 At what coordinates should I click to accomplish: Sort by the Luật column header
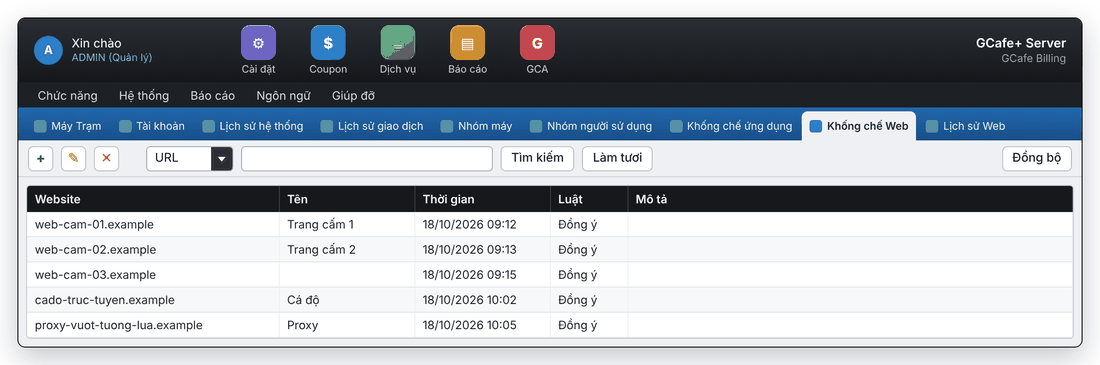(x=589, y=199)
